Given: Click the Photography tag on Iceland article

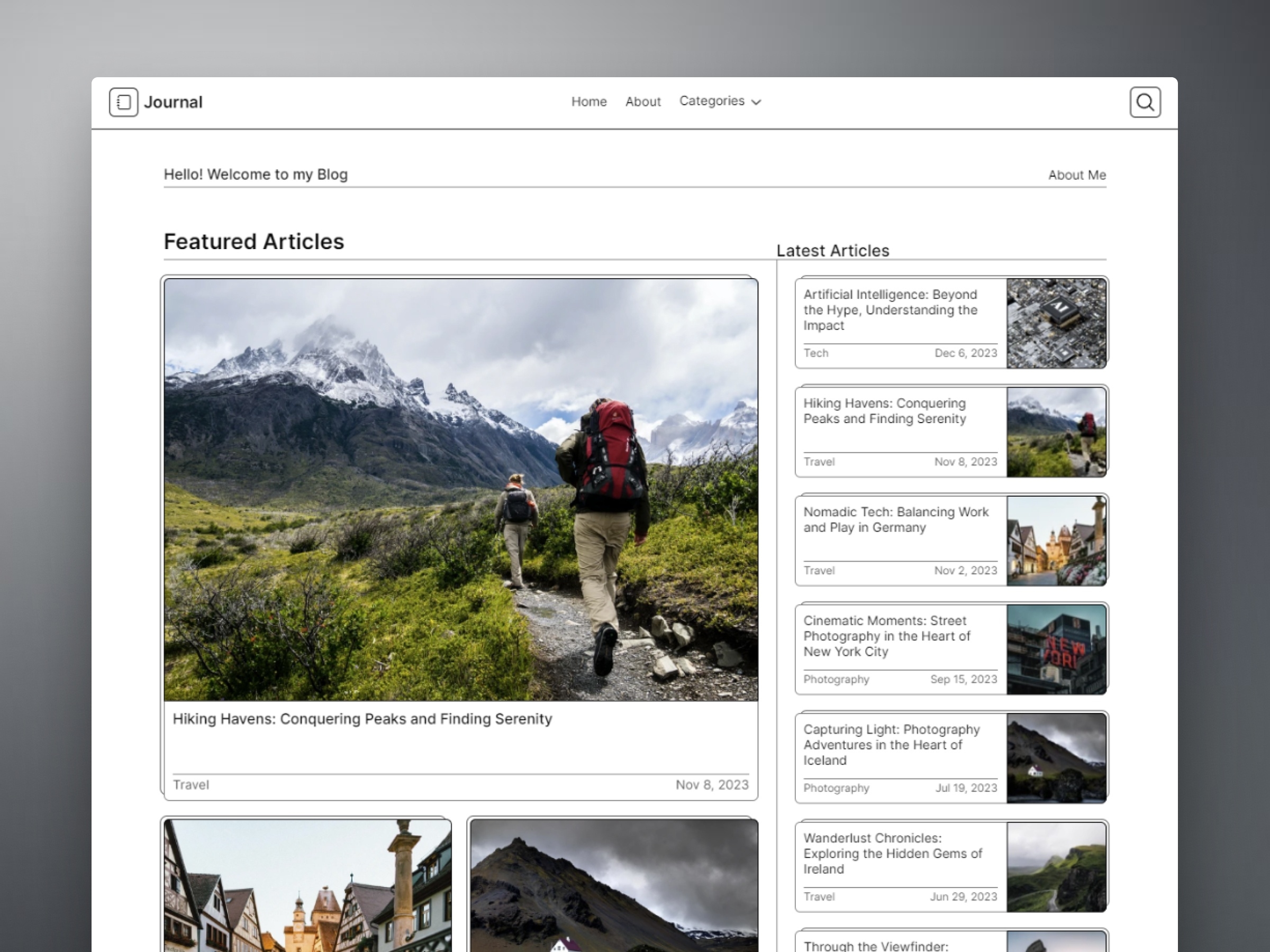Looking at the screenshot, I should (836, 789).
